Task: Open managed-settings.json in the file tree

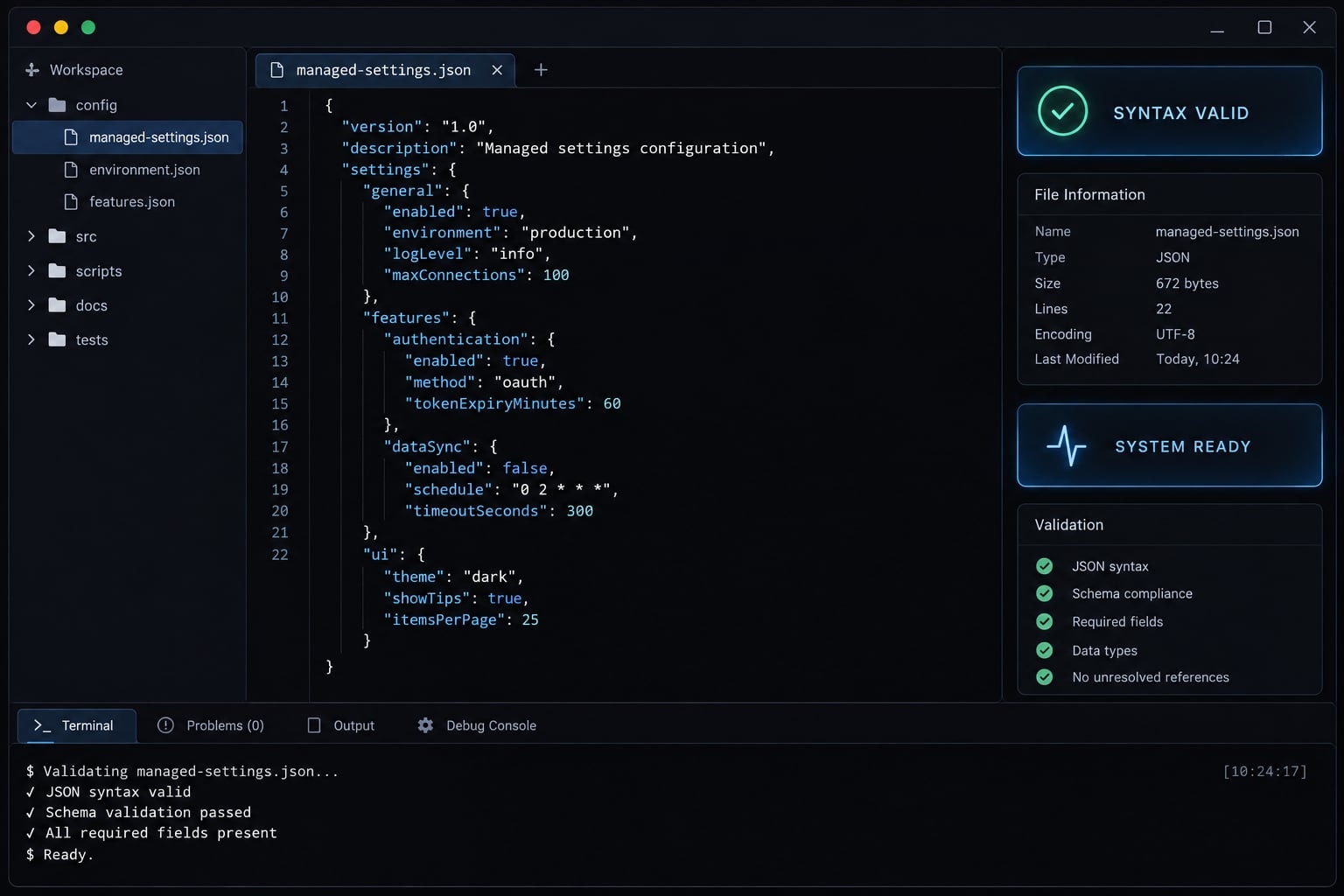Action: [x=128, y=137]
